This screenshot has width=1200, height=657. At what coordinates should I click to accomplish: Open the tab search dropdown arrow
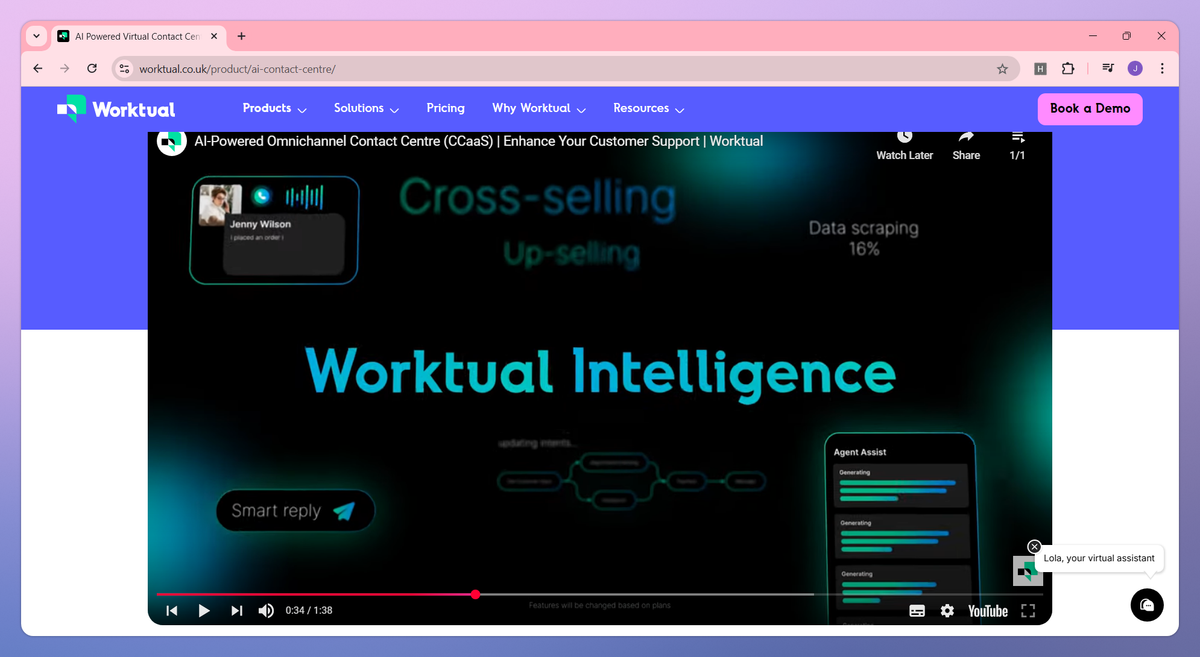pos(37,36)
